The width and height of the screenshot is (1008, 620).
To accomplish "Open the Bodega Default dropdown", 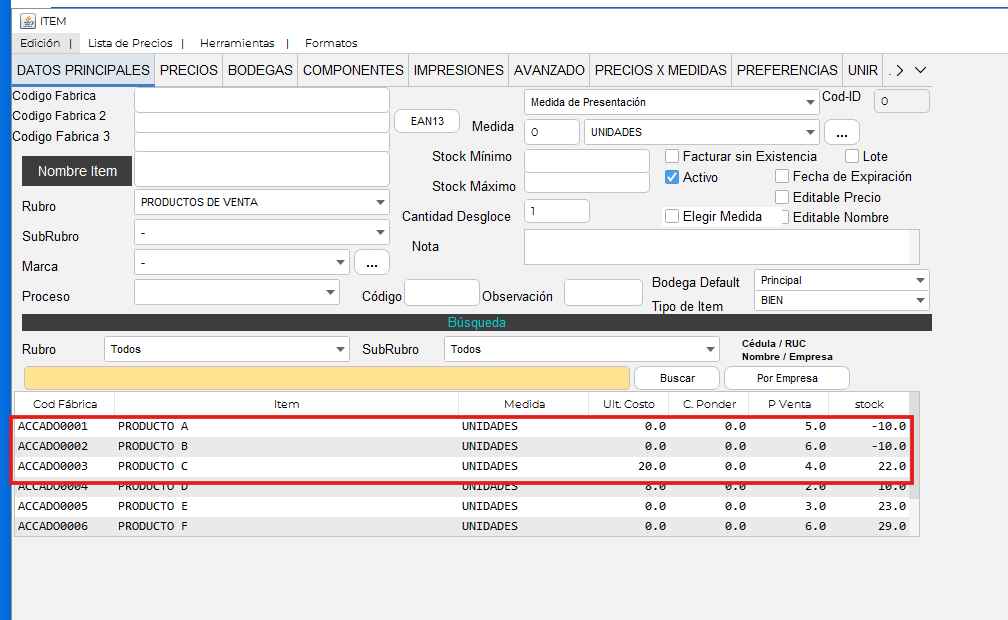I will point(919,281).
